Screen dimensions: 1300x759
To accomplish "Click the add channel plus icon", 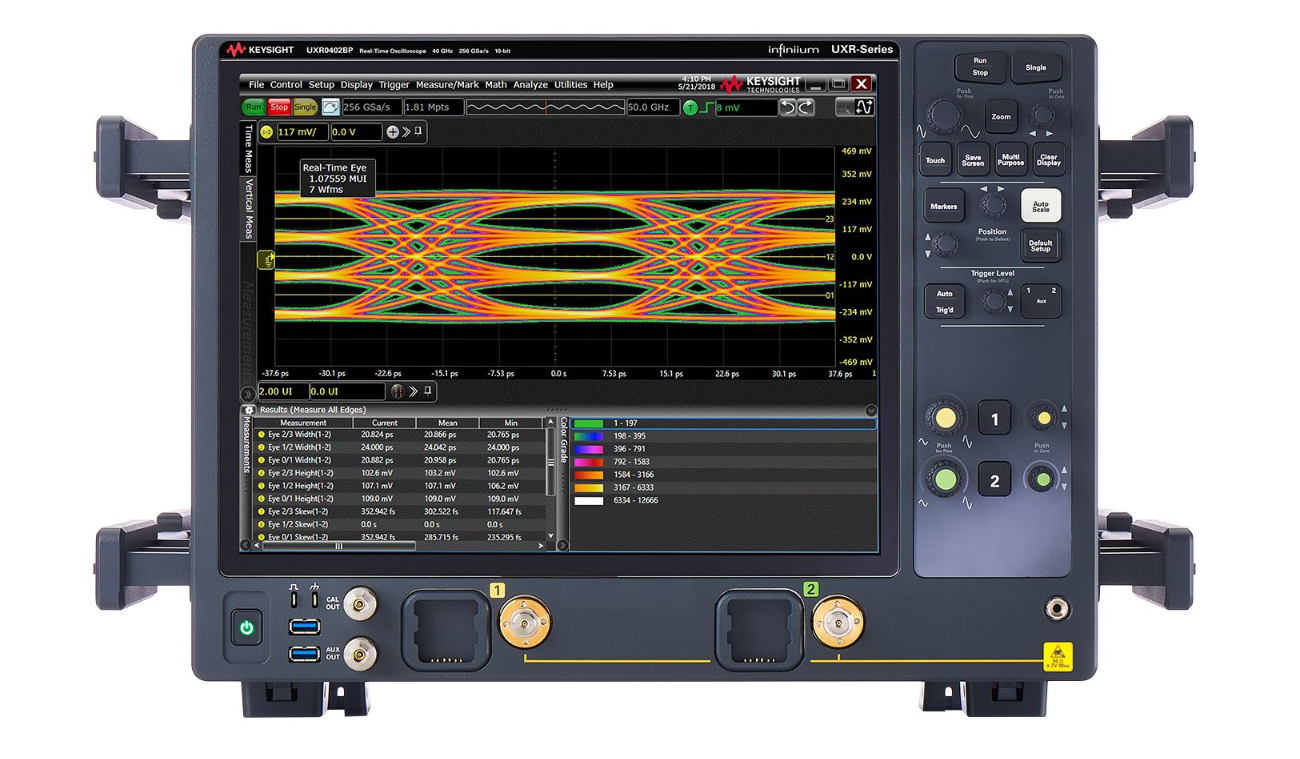I will tap(392, 132).
